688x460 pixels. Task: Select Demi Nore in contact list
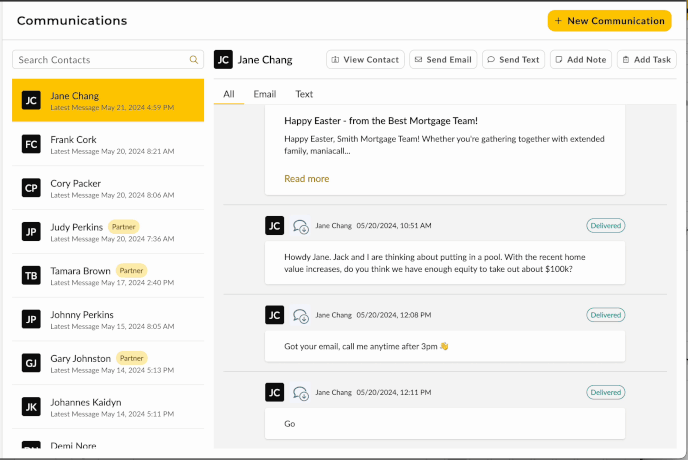pos(108,439)
